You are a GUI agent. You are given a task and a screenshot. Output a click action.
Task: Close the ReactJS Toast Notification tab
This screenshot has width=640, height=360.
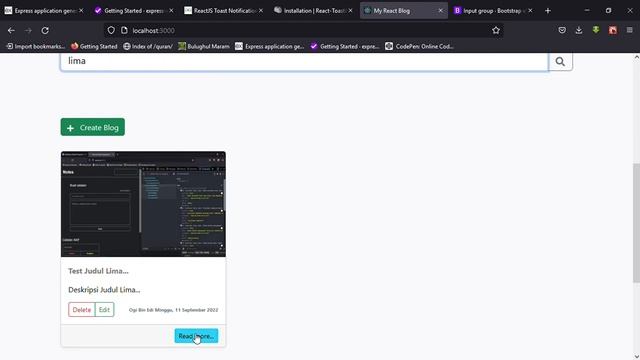[x=261, y=11]
